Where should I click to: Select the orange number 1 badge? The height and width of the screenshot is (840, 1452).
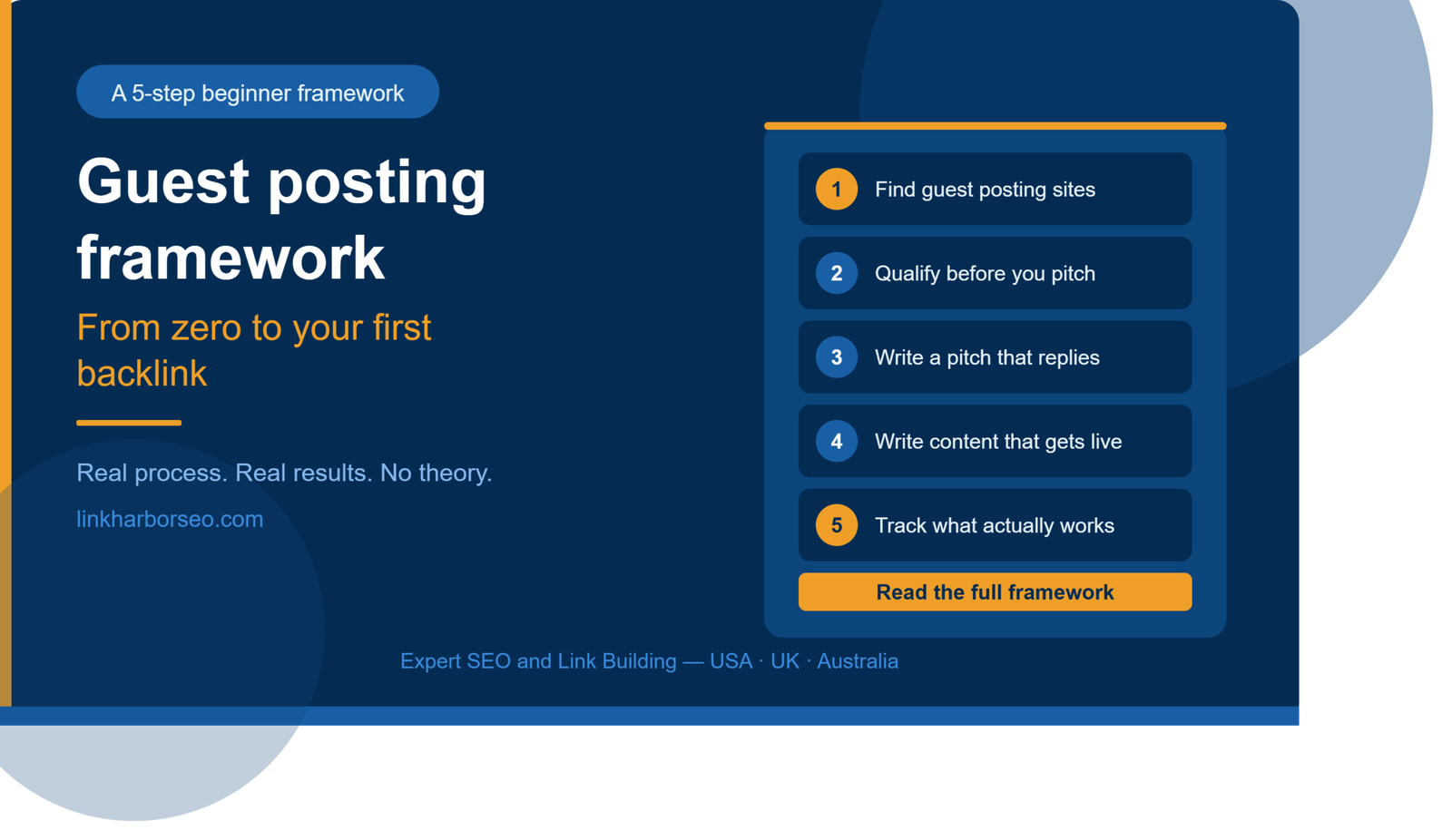coord(836,189)
